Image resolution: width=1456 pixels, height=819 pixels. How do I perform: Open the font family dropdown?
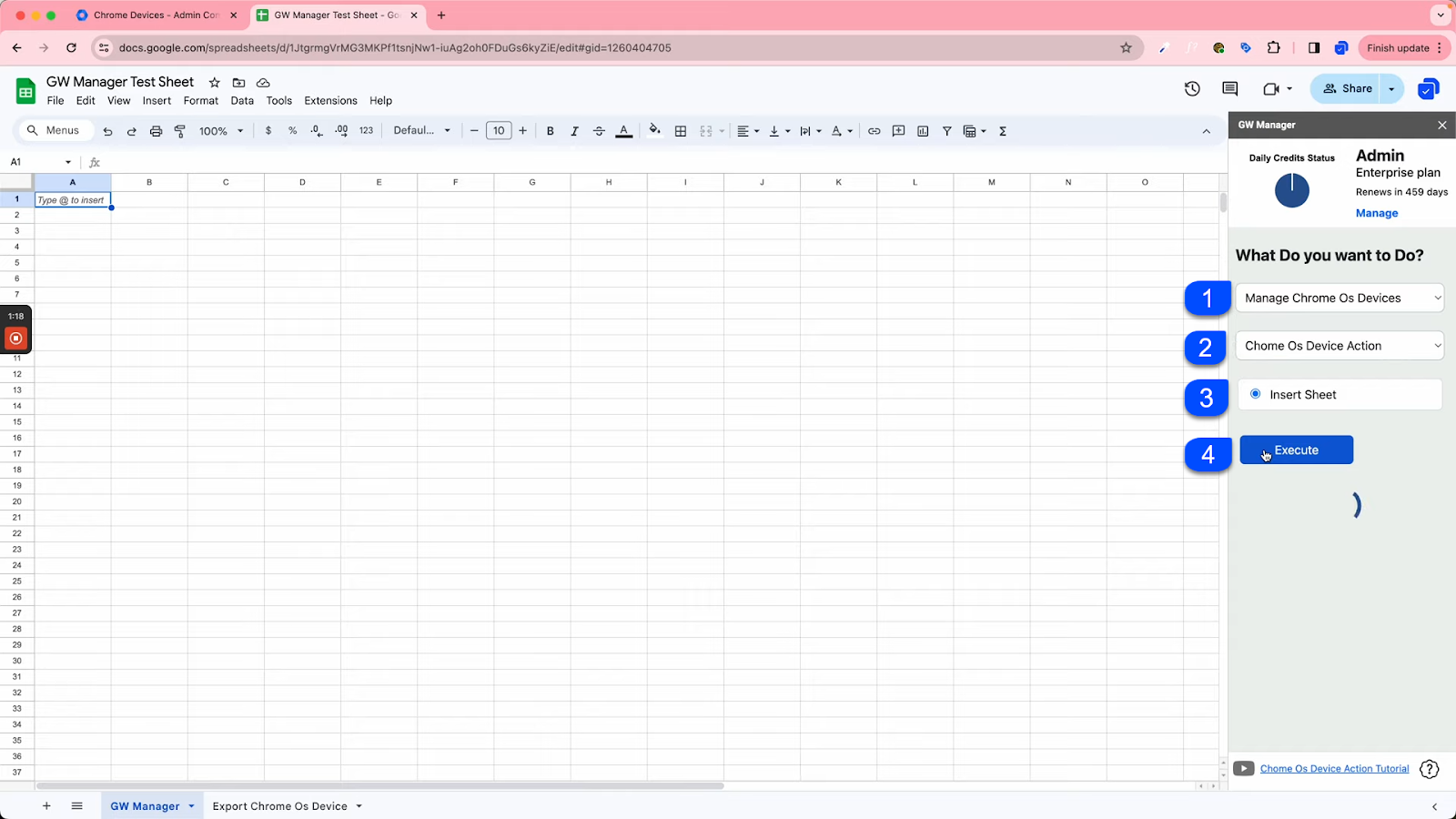[422, 131]
